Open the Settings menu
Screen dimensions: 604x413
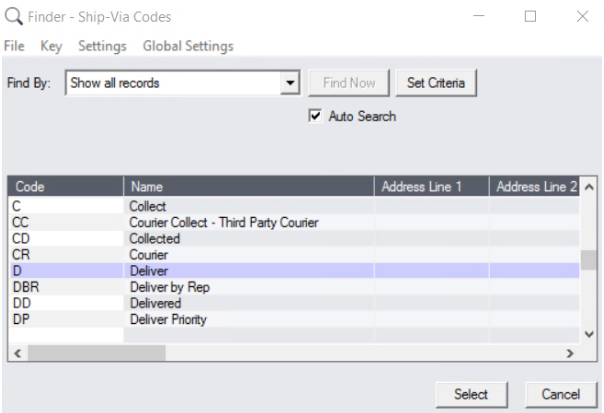[102, 46]
